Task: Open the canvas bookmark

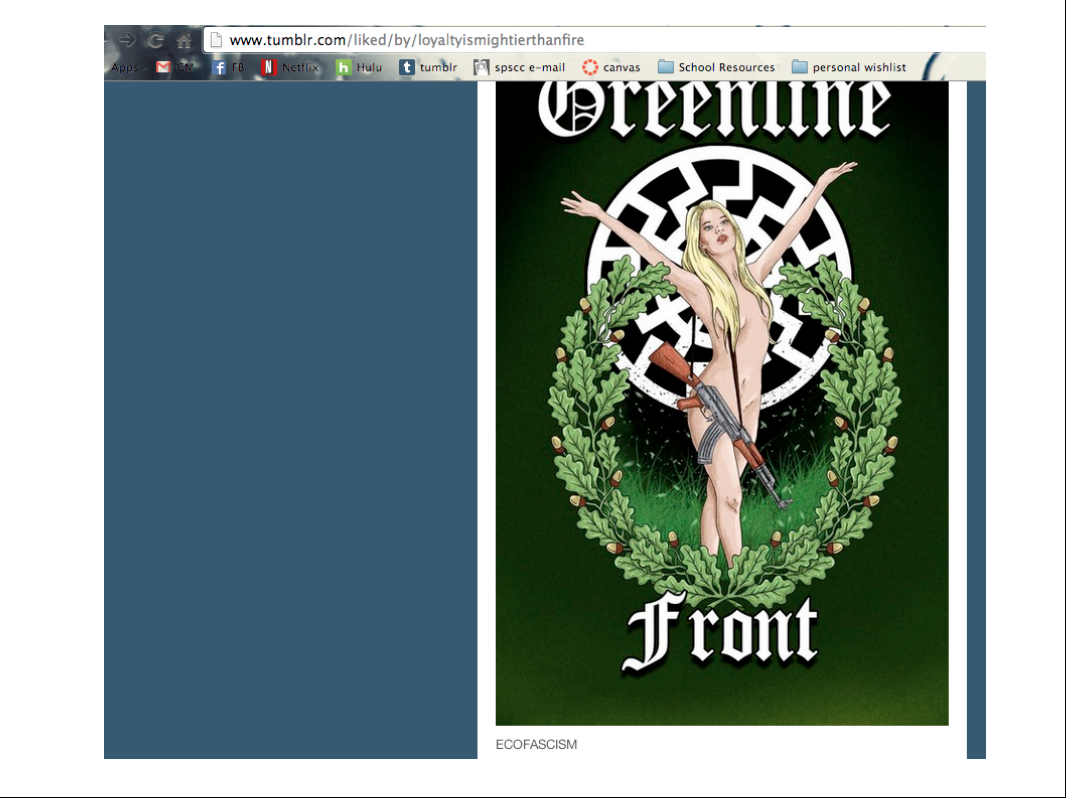Action: (x=611, y=67)
